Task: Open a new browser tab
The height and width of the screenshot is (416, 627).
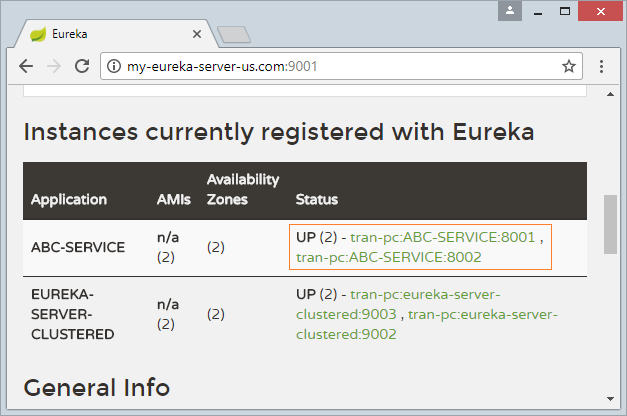Action: (234, 34)
